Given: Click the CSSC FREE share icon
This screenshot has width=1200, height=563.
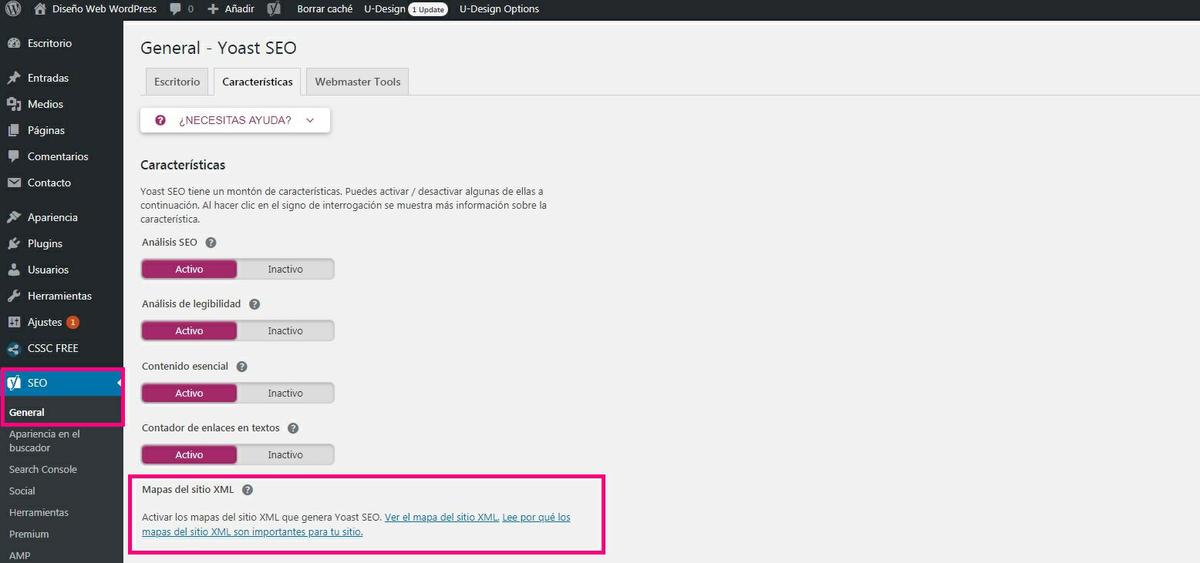Looking at the screenshot, I should [14, 349].
